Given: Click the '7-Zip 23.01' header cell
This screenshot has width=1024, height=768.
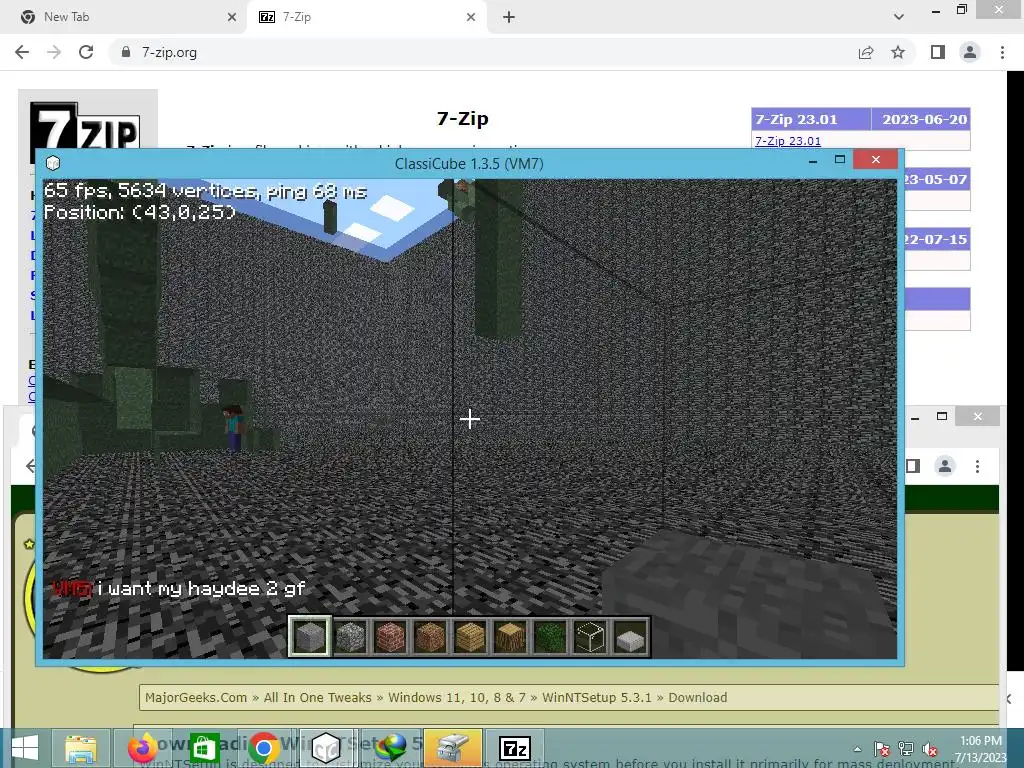Looking at the screenshot, I should point(811,120).
